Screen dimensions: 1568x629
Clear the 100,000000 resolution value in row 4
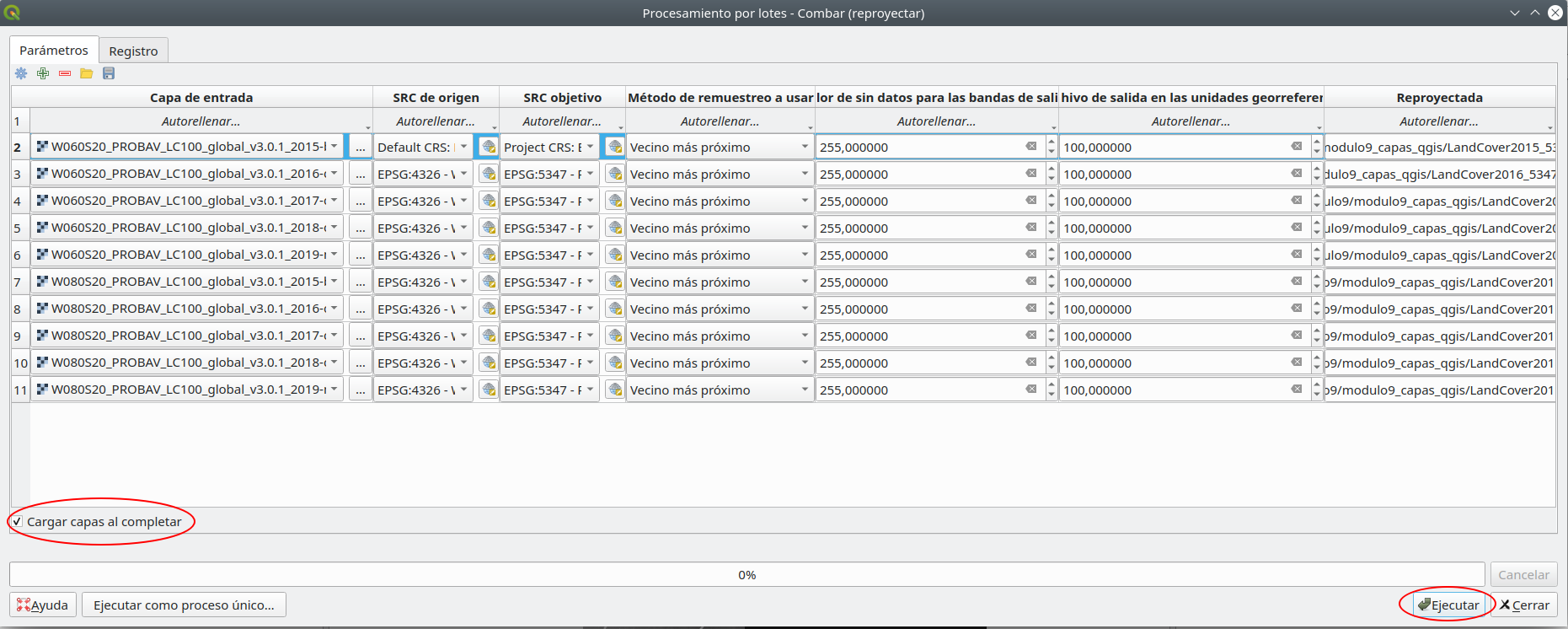1297,201
